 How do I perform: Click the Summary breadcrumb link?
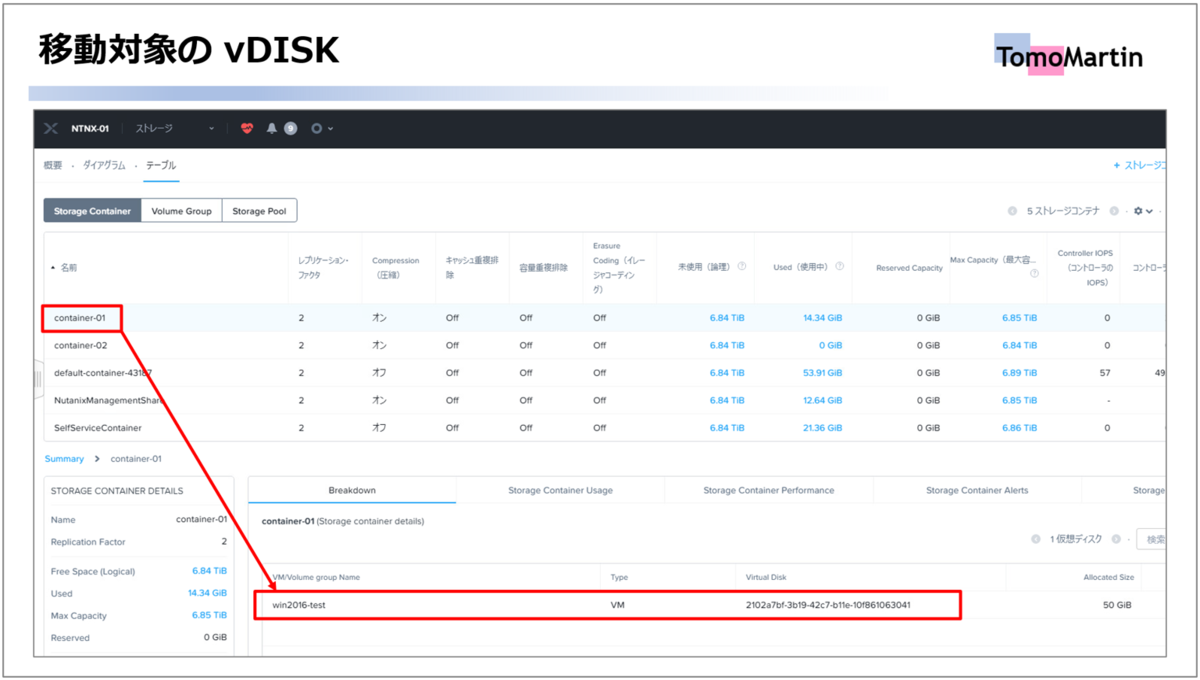(x=64, y=459)
